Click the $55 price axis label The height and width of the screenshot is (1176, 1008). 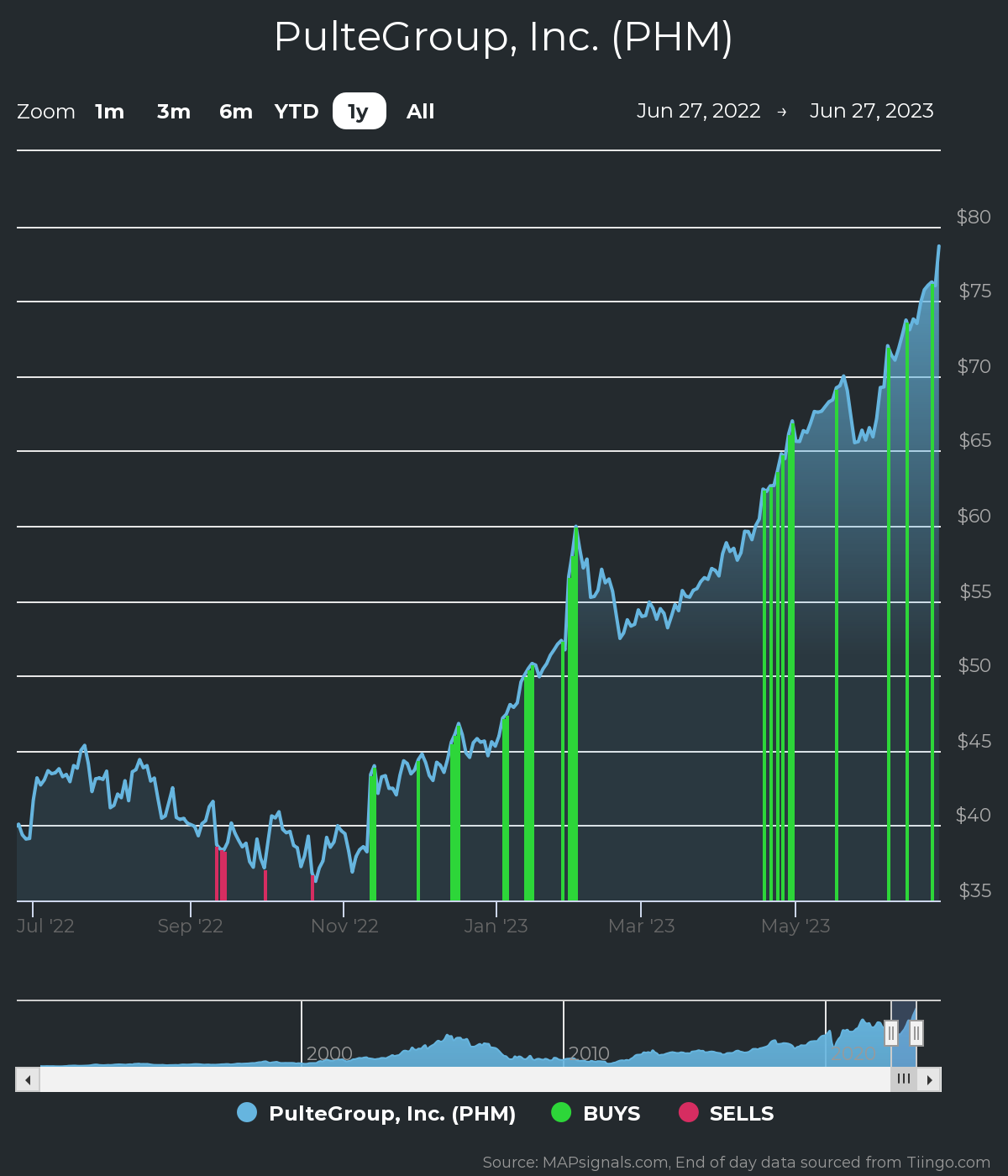click(975, 591)
